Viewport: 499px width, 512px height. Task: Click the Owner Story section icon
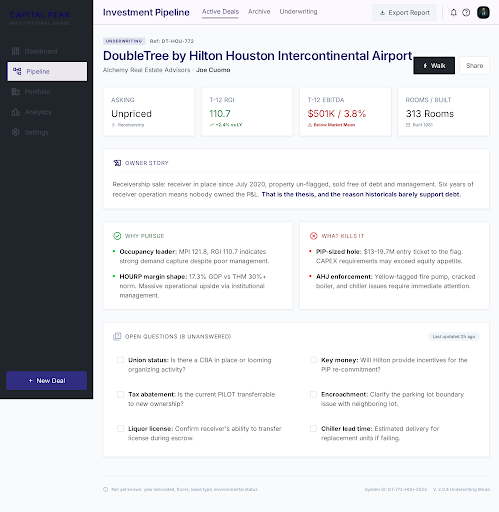click(117, 163)
